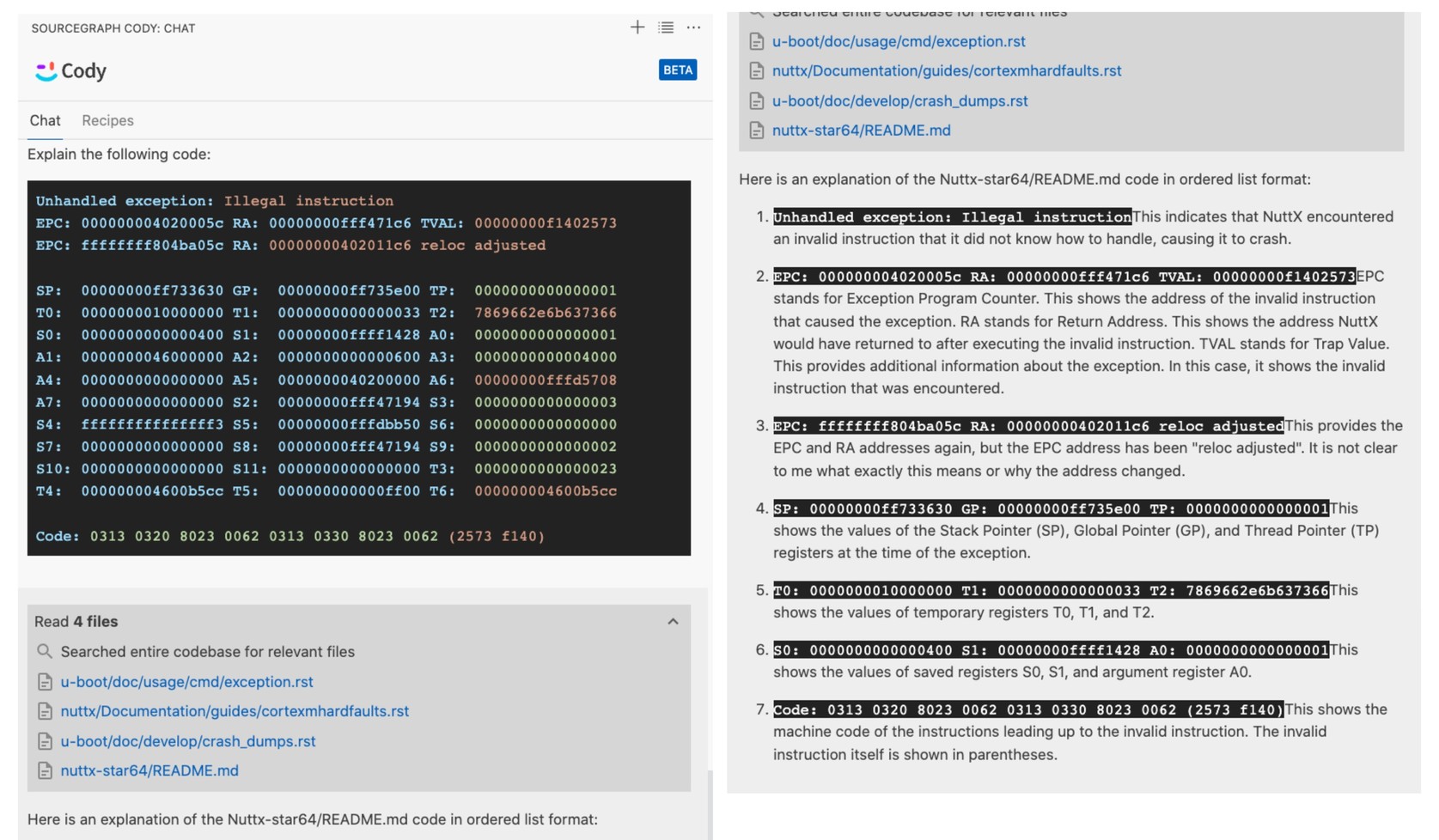
Task: Click the Read 4 files header
Action: coord(76,621)
